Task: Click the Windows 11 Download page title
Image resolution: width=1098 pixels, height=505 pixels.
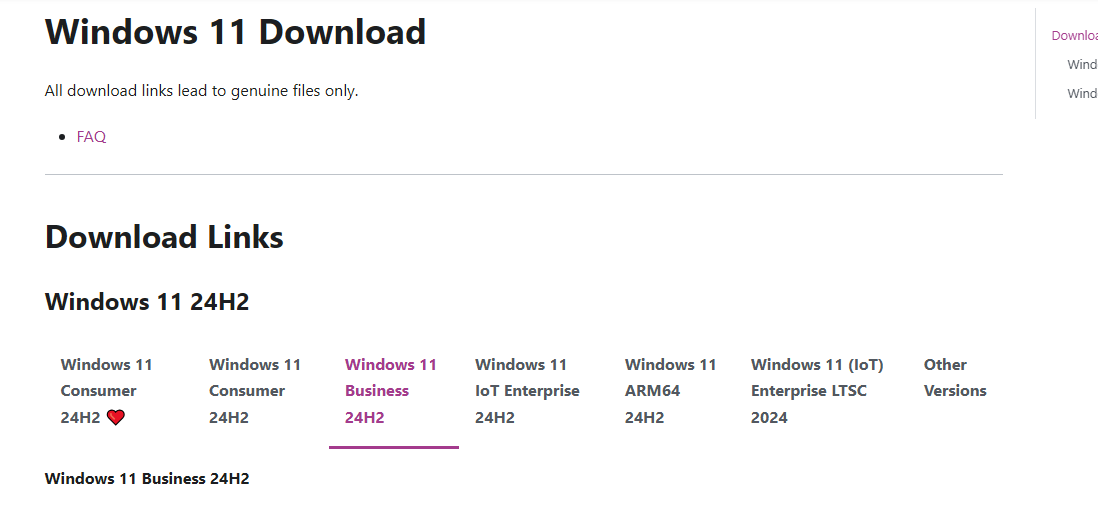Action: click(x=235, y=32)
